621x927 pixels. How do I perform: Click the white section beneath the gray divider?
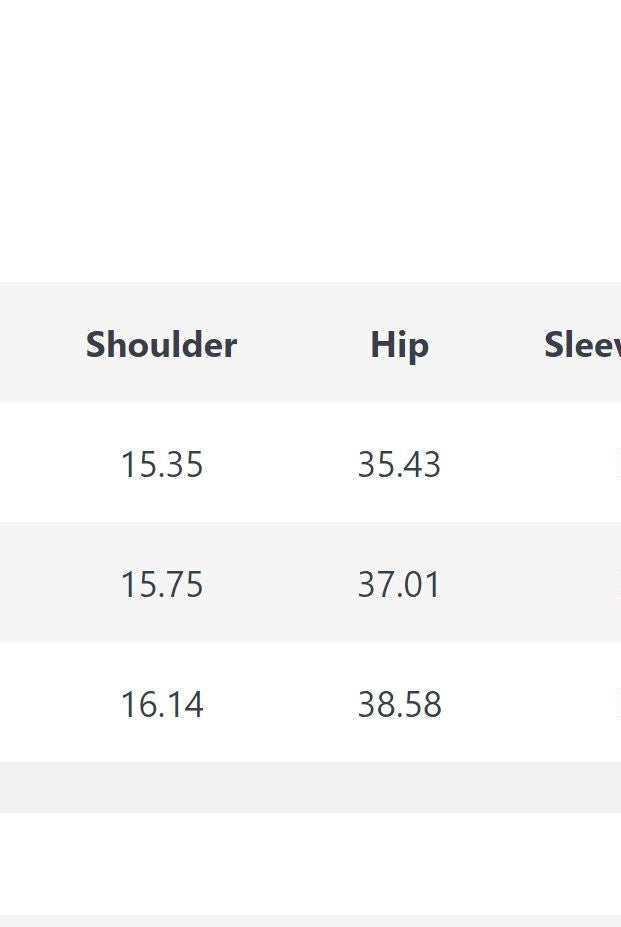coord(310,863)
